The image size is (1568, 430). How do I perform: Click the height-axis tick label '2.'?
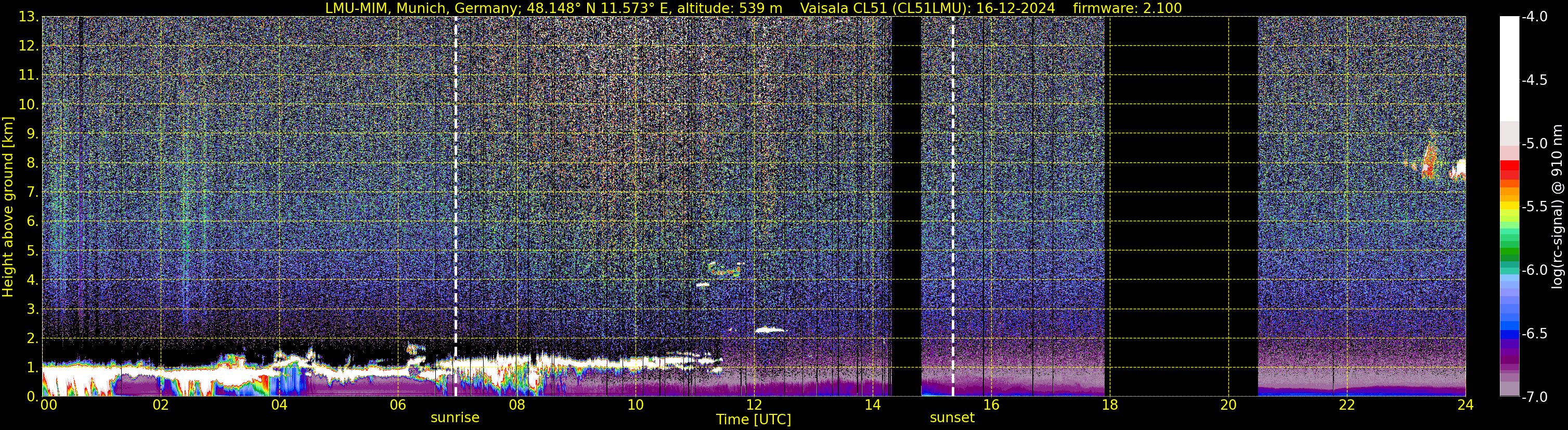pos(32,339)
